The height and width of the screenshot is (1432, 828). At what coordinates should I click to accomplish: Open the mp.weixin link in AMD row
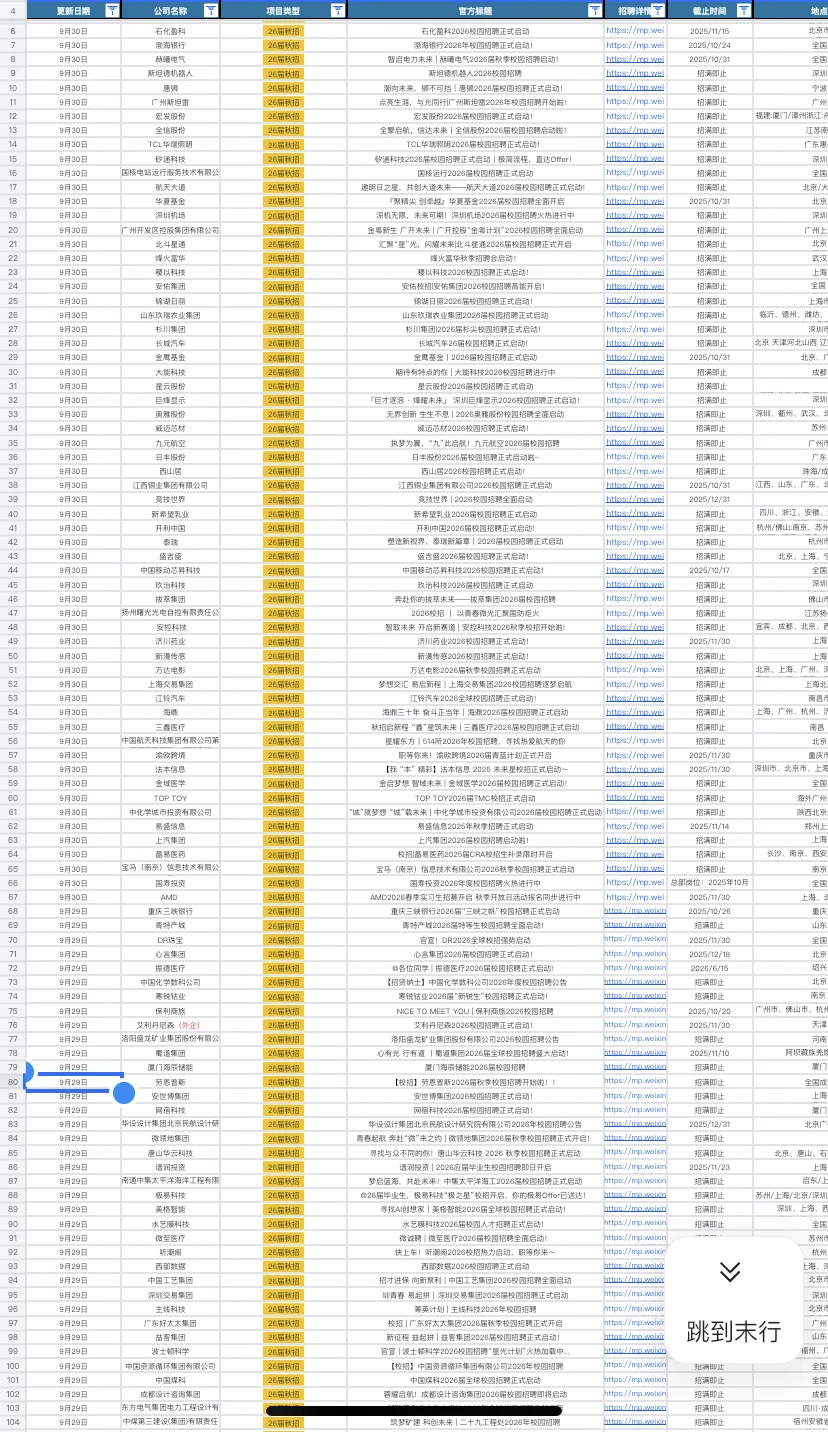coord(635,897)
